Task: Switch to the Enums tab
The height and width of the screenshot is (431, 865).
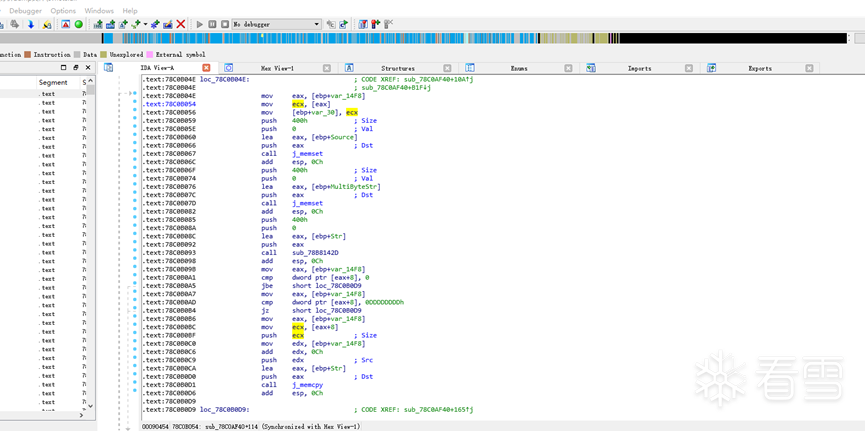Action: (519, 68)
